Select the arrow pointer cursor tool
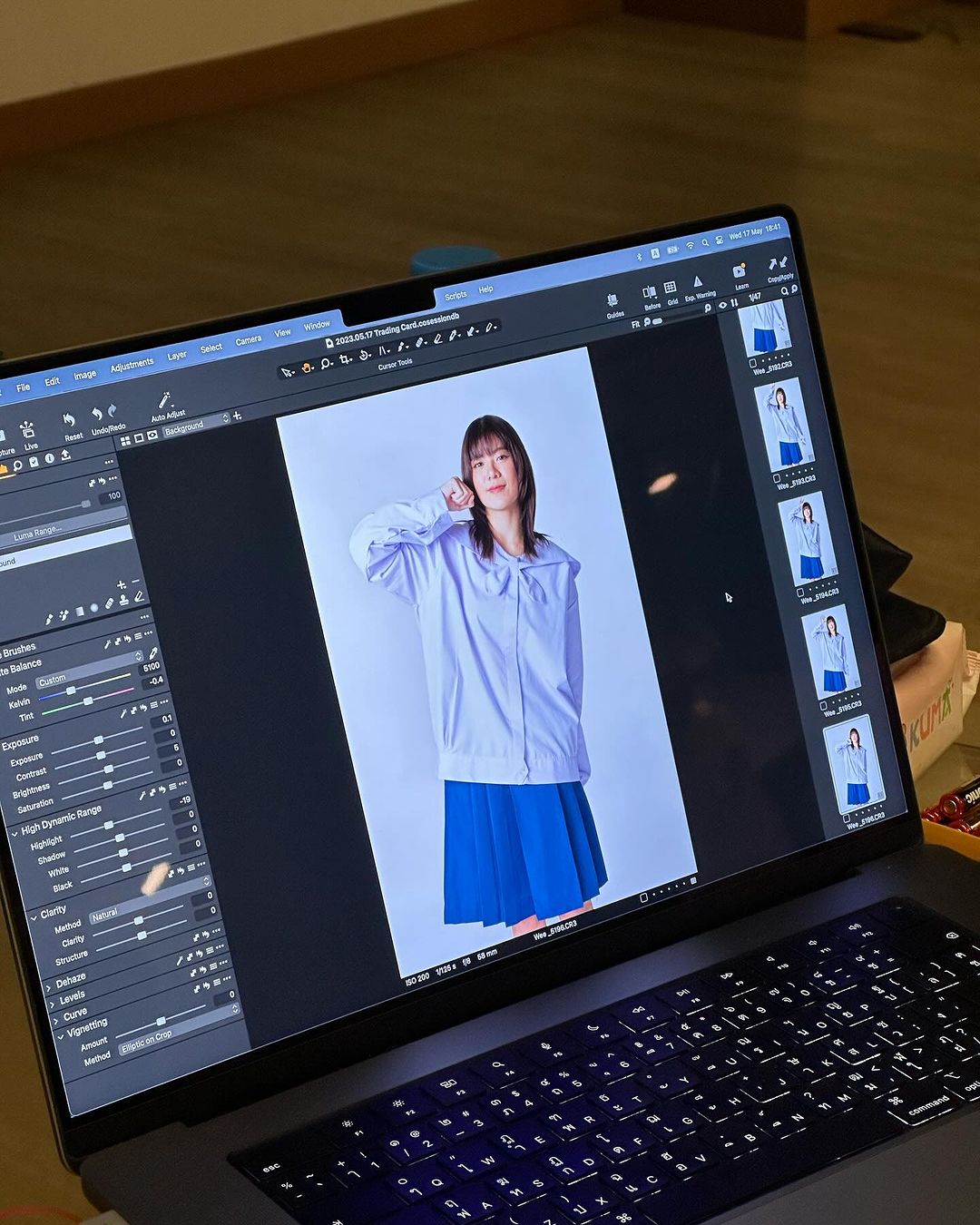 [x=287, y=371]
